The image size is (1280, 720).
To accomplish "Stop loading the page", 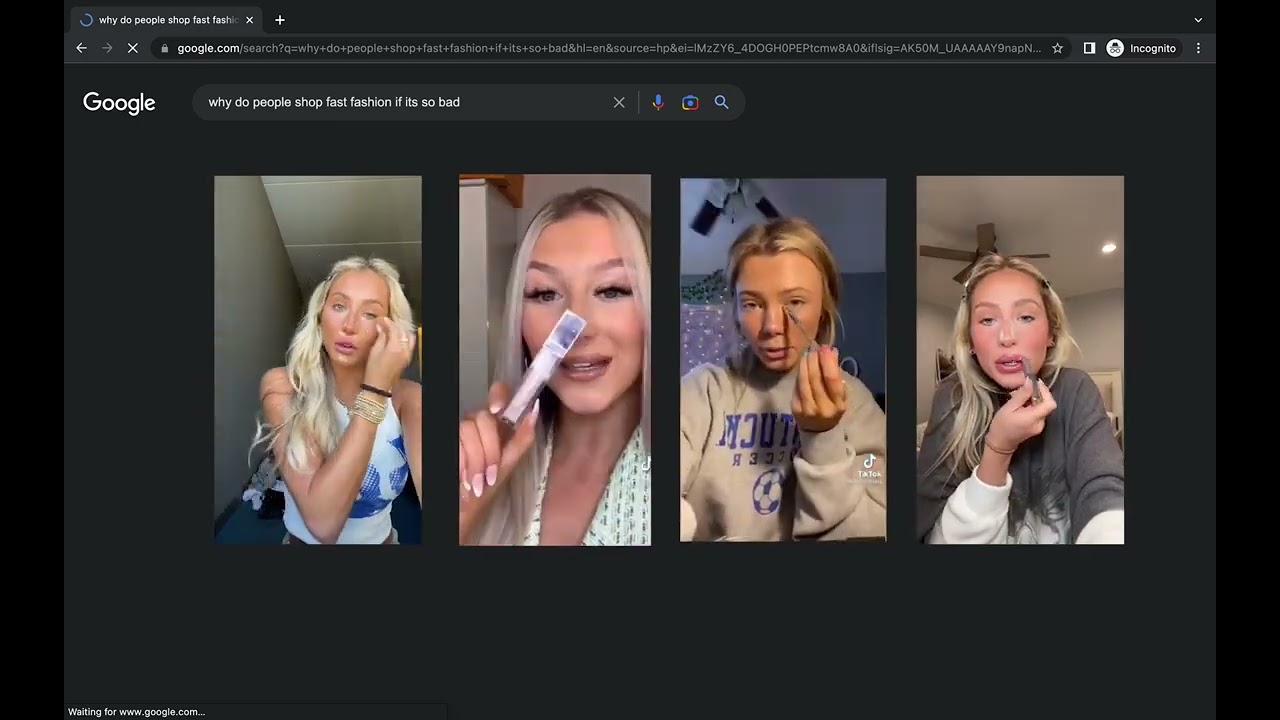I will pos(132,48).
